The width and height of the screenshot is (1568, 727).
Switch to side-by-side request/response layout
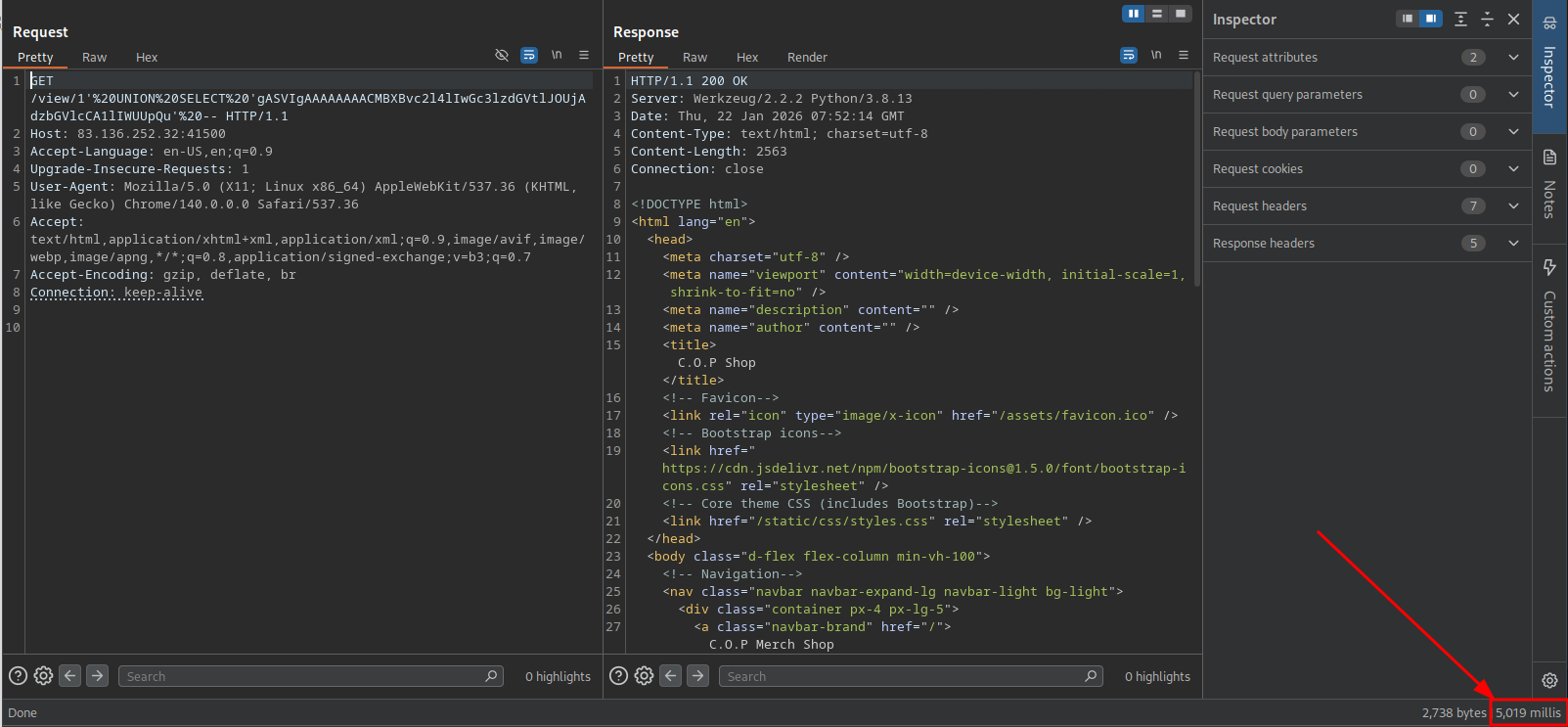coord(1134,14)
